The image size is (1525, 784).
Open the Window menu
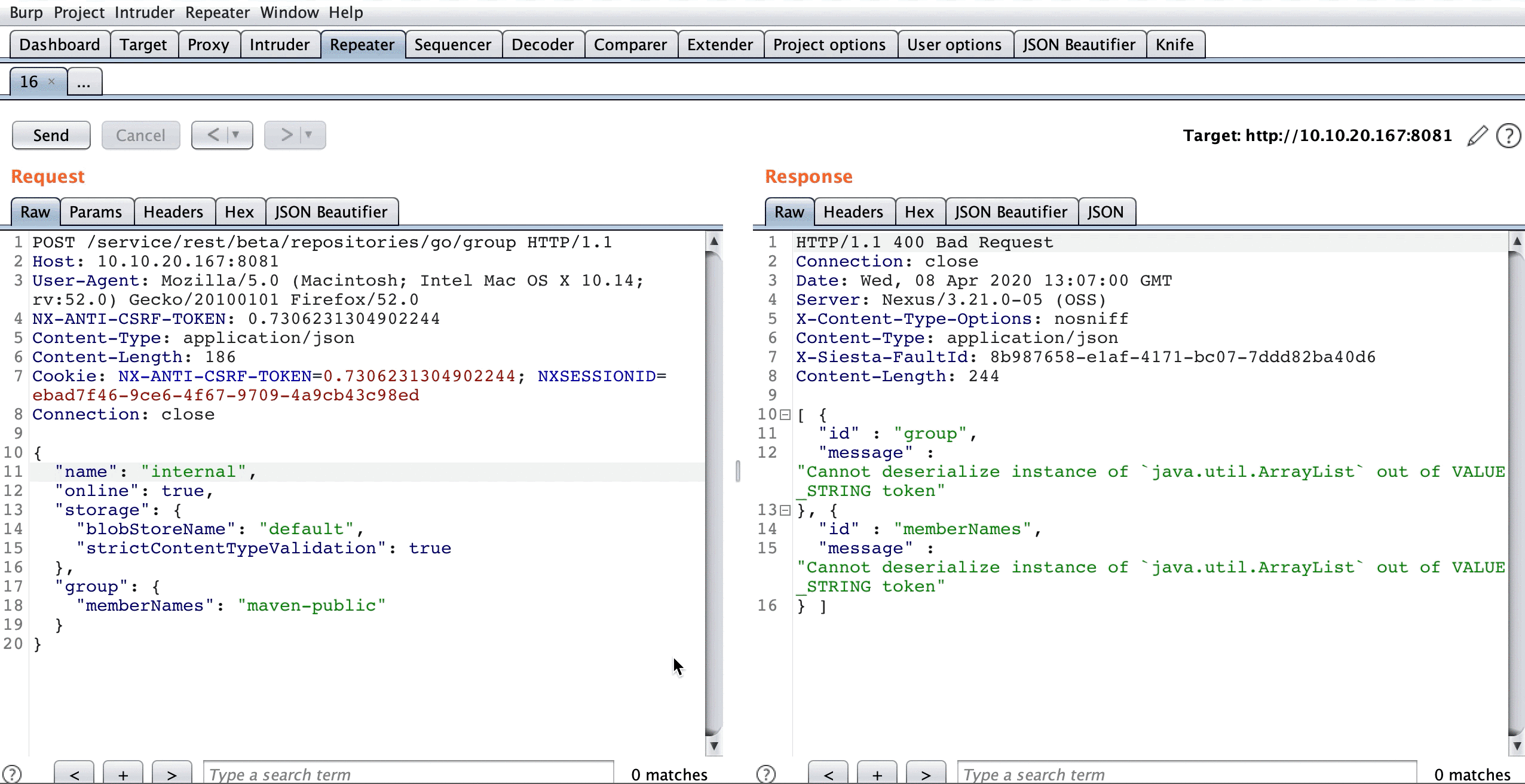click(x=289, y=13)
